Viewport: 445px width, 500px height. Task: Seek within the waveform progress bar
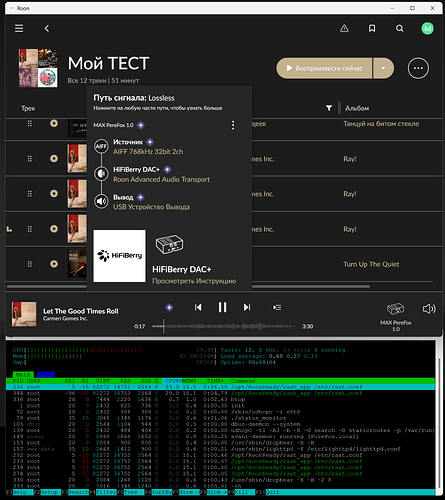[x=223, y=326]
